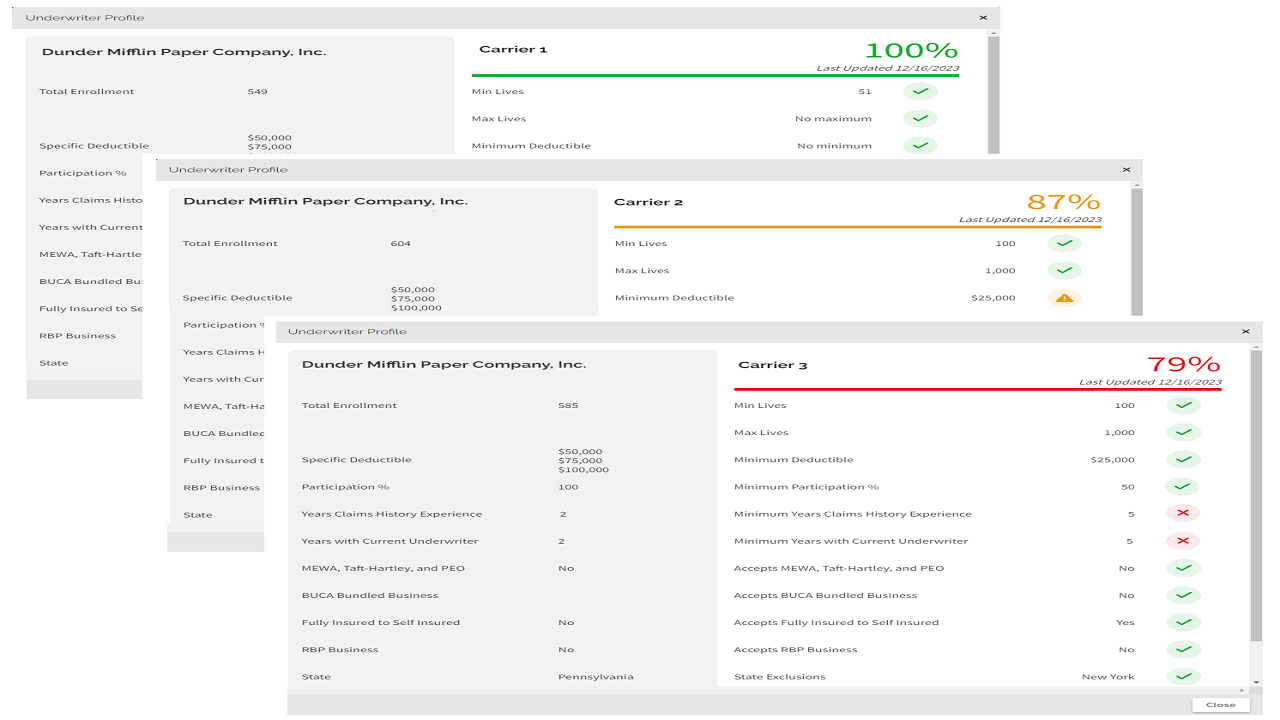The width and height of the screenshot is (1280, 720).
Task: Click Participation % label in Carrier 3 window
Action: pos(345,487)
